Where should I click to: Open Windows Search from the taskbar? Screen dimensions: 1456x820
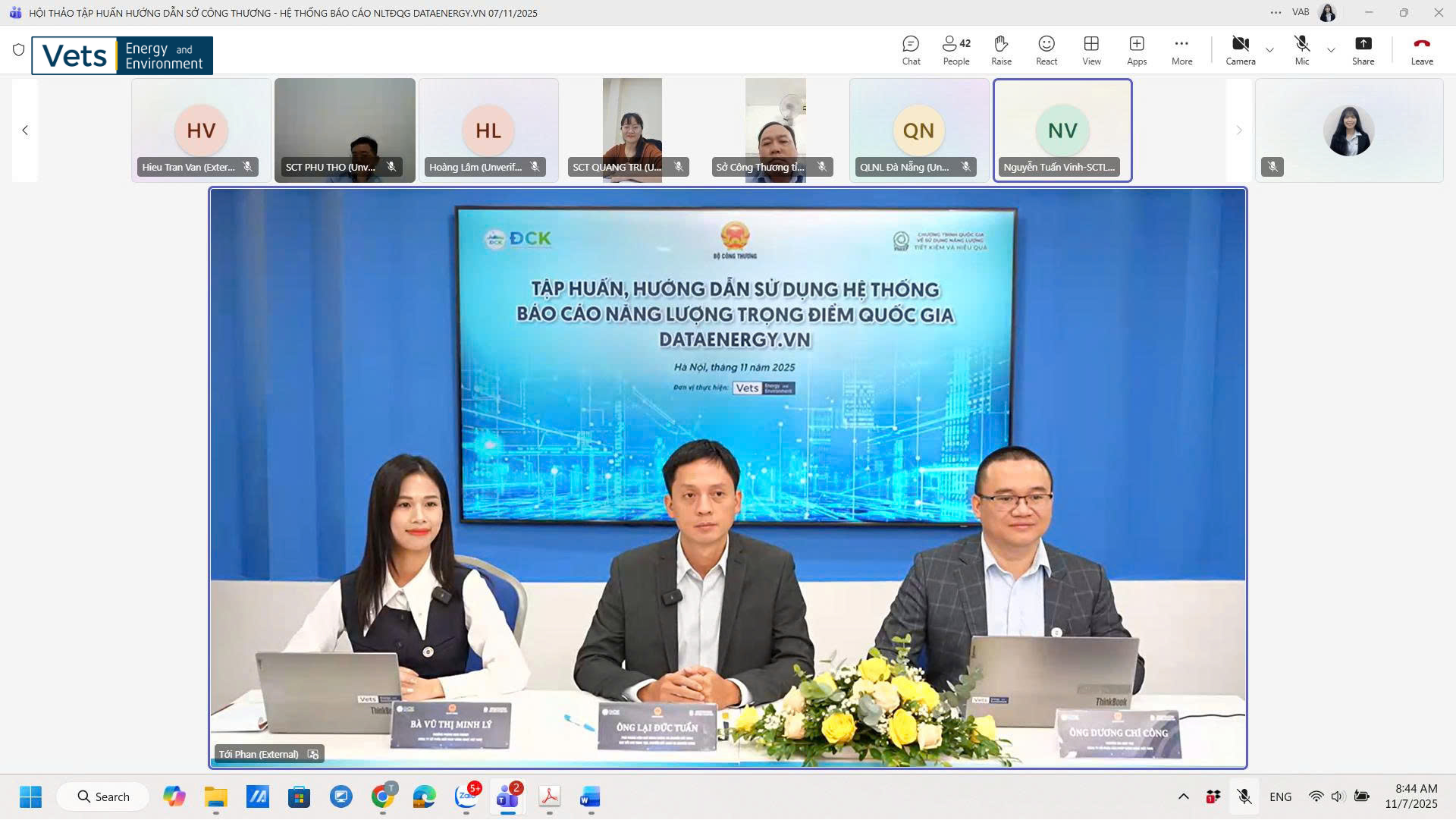103,796
